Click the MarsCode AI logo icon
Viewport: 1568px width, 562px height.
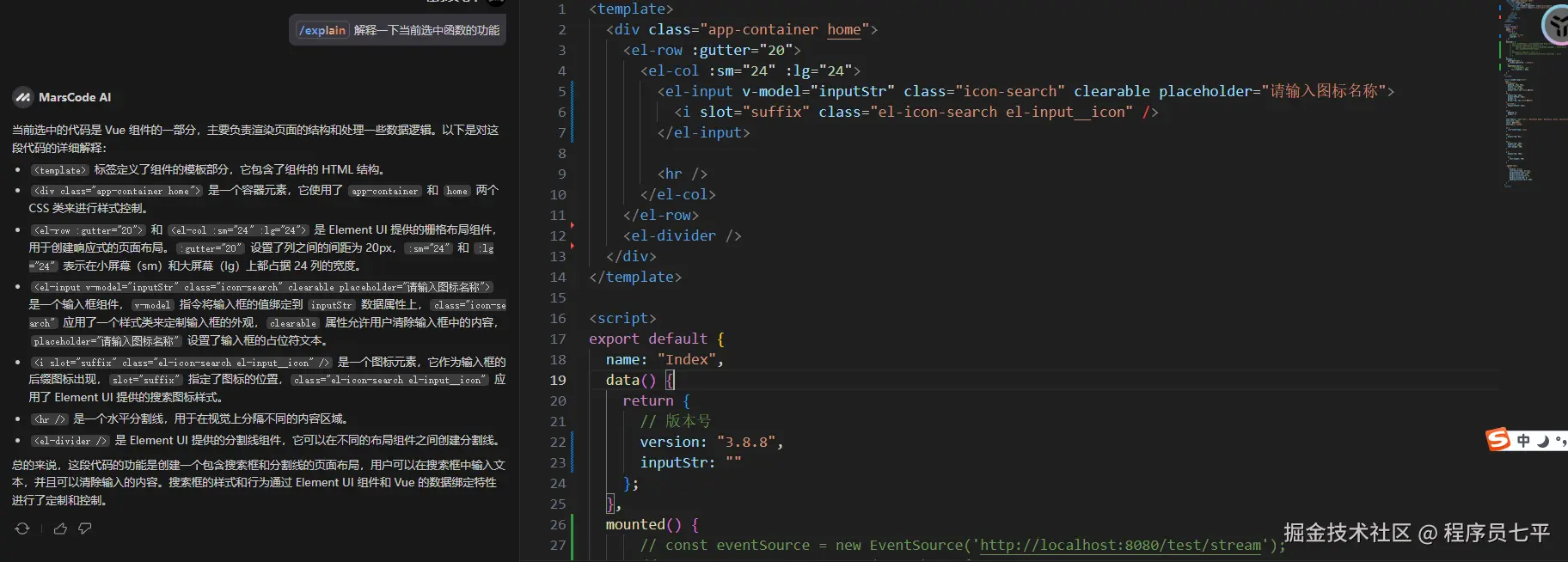pos(22,97)
